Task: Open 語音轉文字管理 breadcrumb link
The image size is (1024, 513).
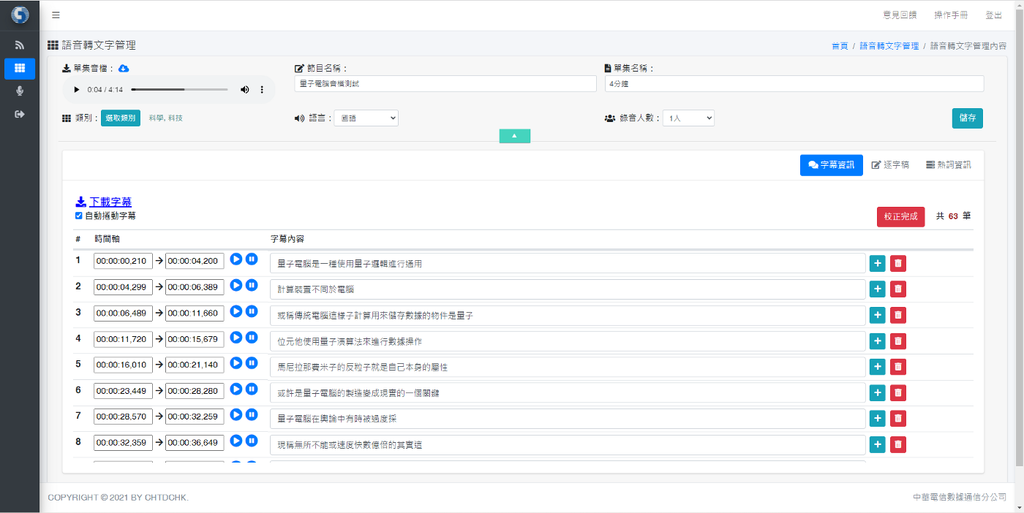Action: [889, 46]
